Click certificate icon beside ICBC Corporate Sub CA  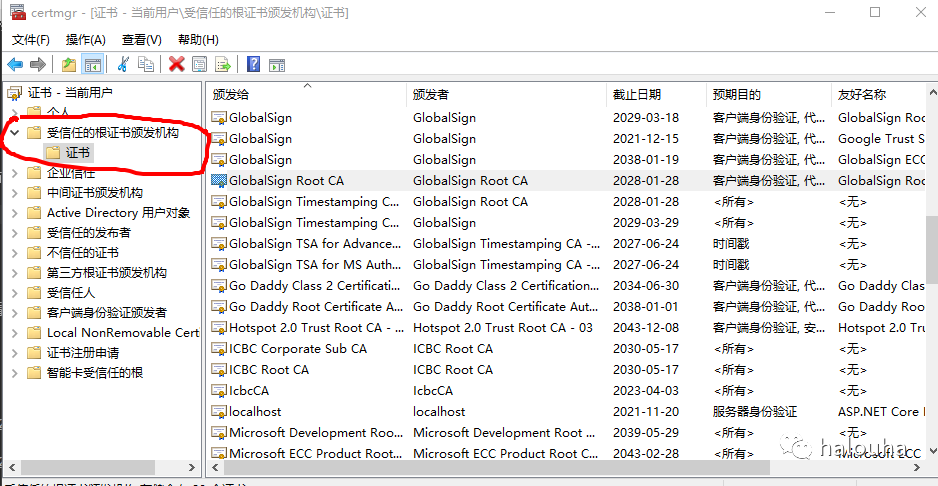(220, 348)
